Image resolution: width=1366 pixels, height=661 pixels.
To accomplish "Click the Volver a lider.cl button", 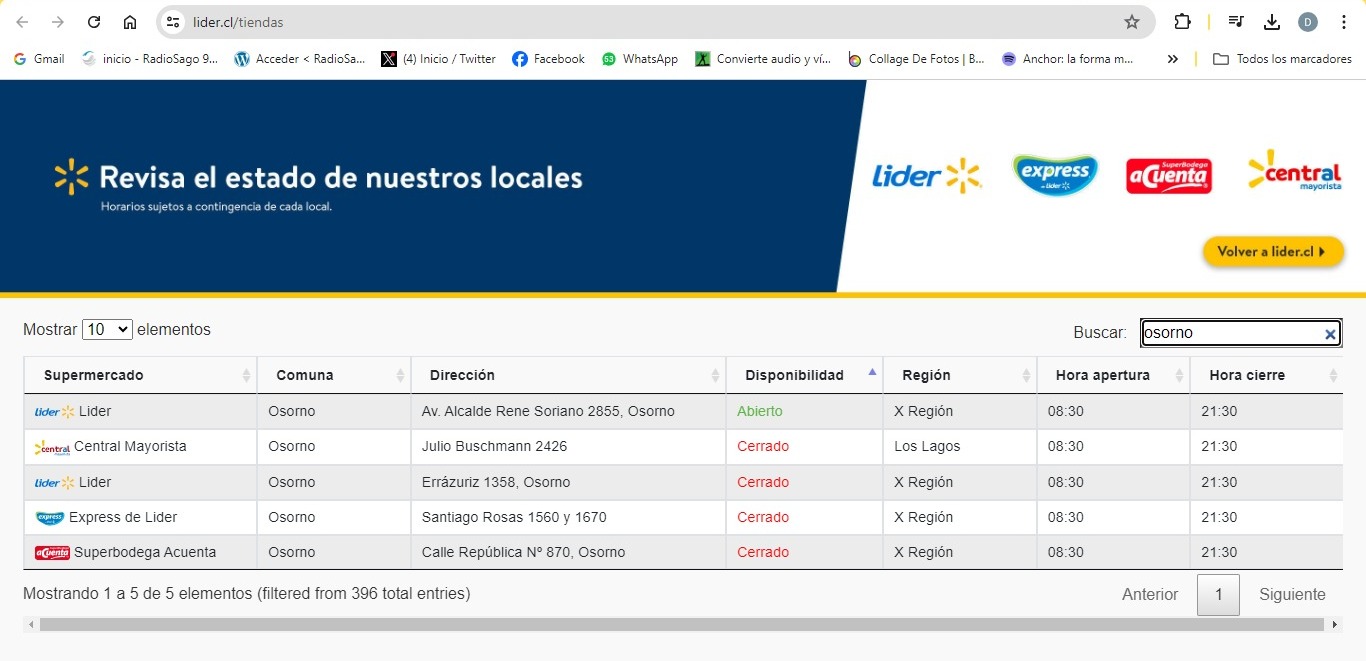I will 1273,252.
